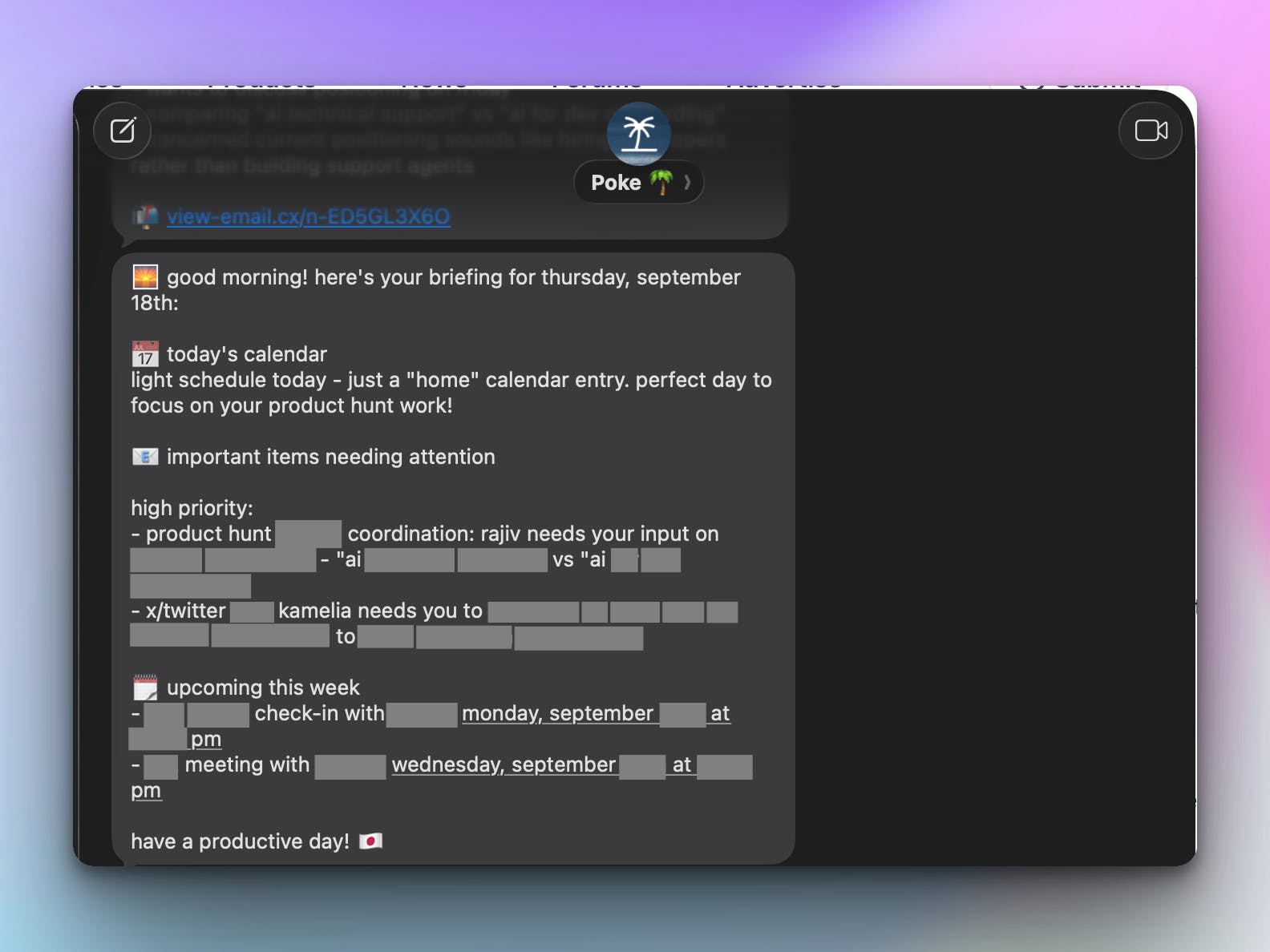The width and height of the screenshot is (1270, 952).
Task: Click the "Poke" contact name label
Action: coord(616,183)
